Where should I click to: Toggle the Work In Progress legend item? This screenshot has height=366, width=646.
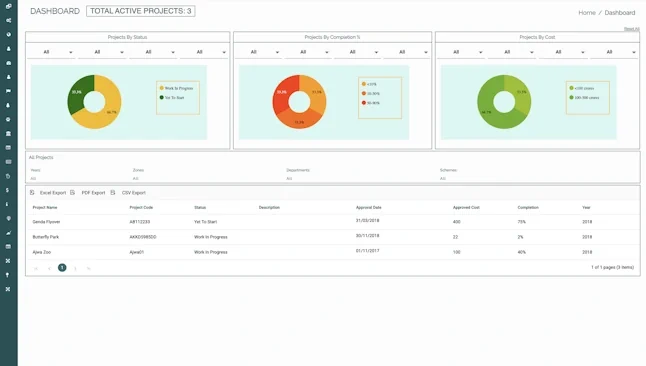(x=176, y=88)
